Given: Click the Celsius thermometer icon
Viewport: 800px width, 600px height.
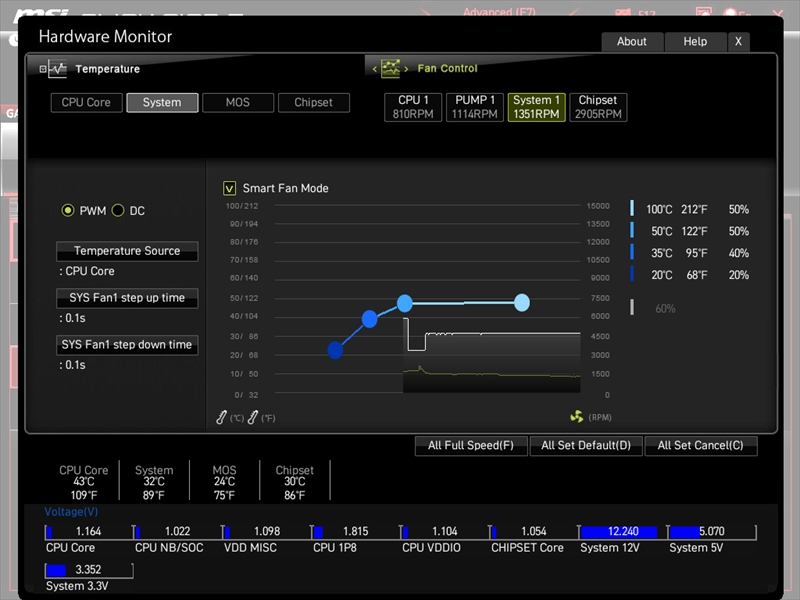Looking at the screenshot, I should click(x=221, y=417).
